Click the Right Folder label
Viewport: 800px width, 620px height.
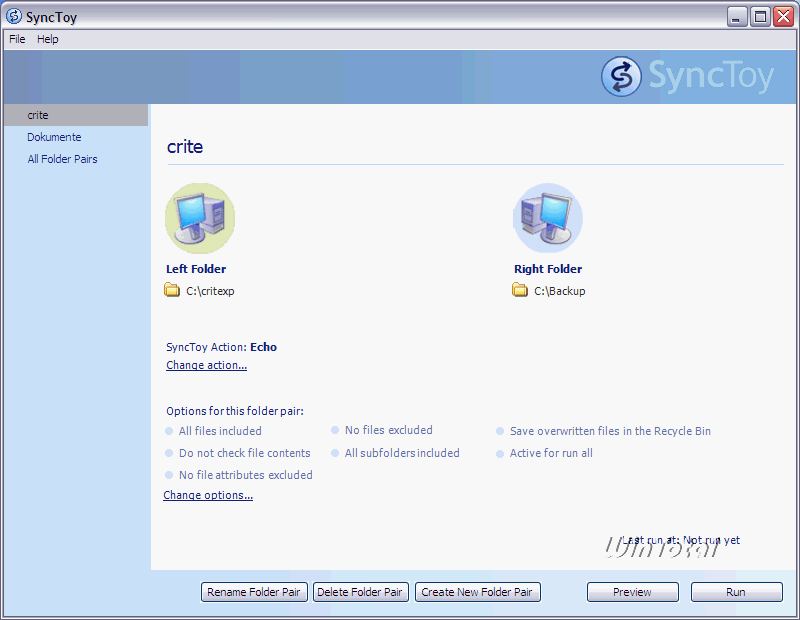click(x=548, y=269)
